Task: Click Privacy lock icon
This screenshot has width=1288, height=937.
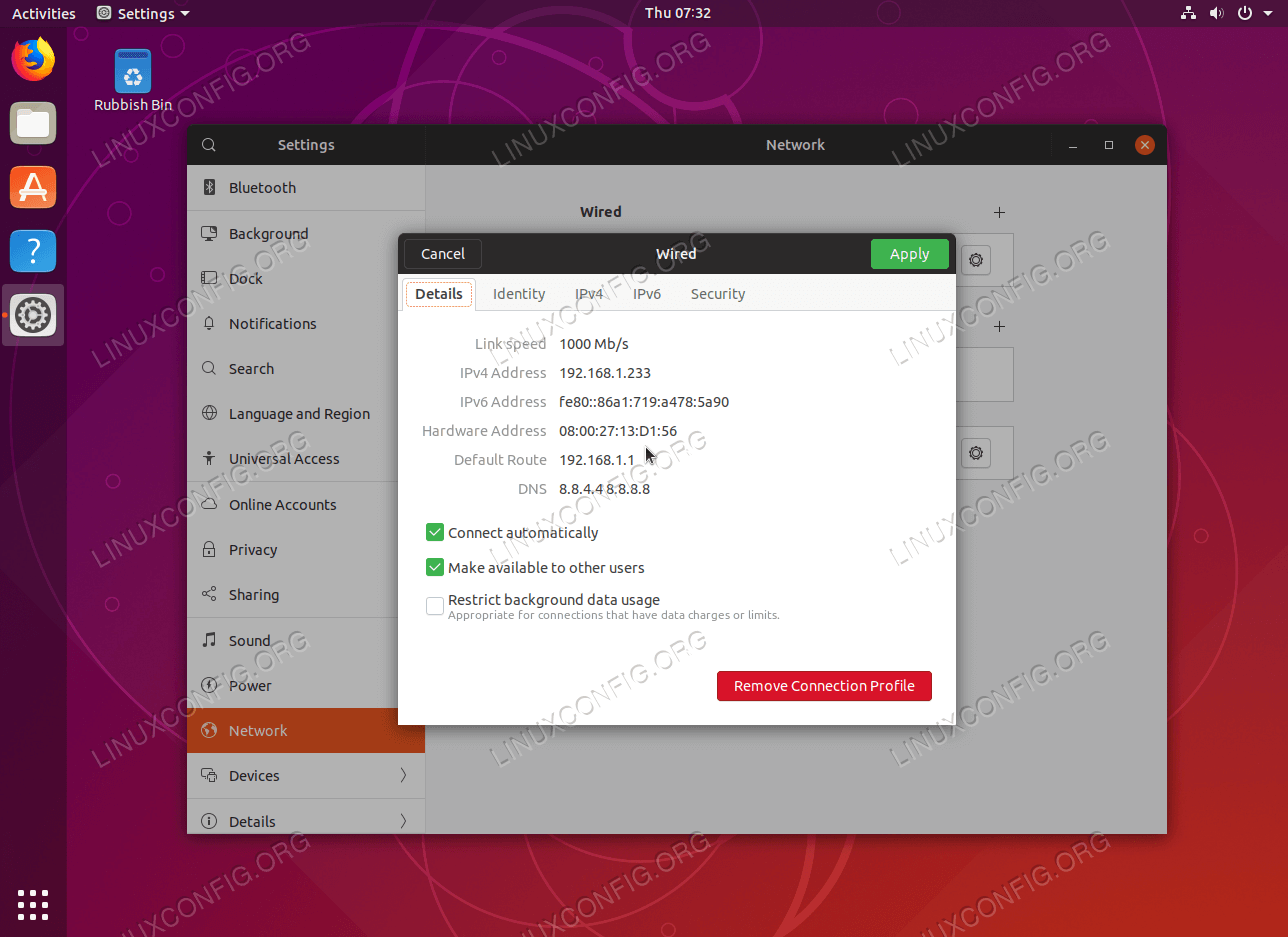Action: point(209,549)
